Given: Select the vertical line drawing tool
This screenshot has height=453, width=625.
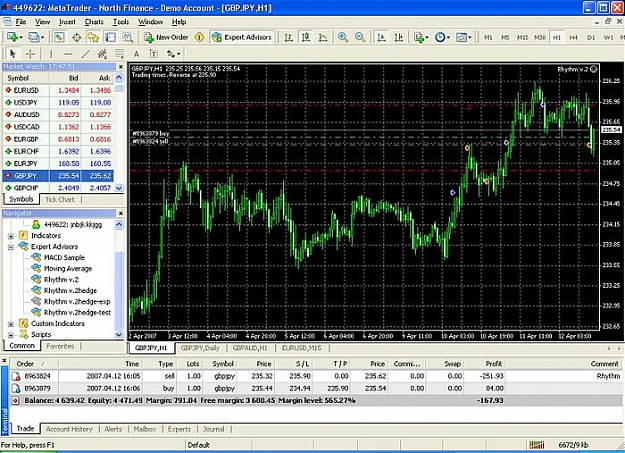Looking at the screenshot, I should 51,54.
